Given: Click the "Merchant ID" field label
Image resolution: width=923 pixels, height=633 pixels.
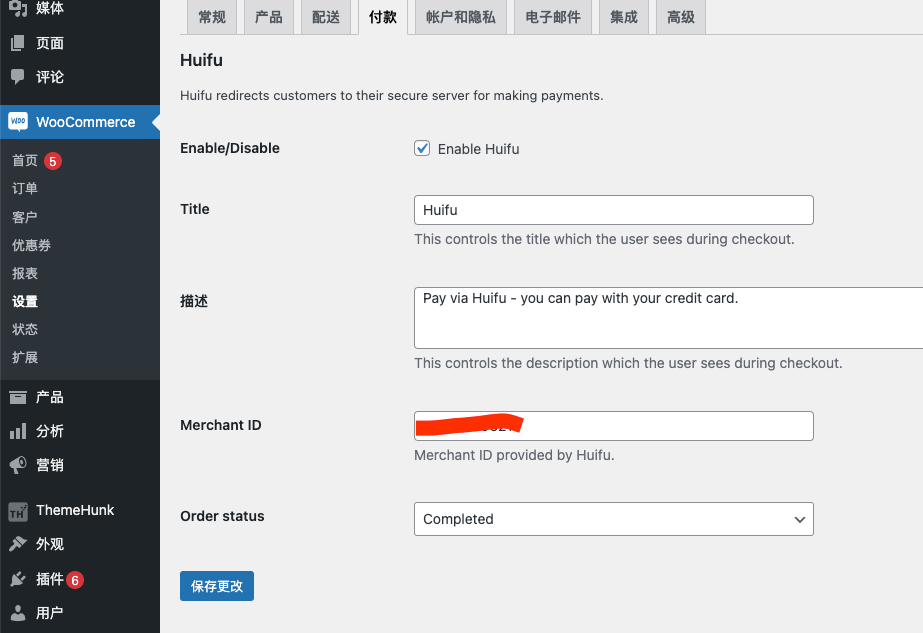Looking at the screenshot, I should coord(221,425).
